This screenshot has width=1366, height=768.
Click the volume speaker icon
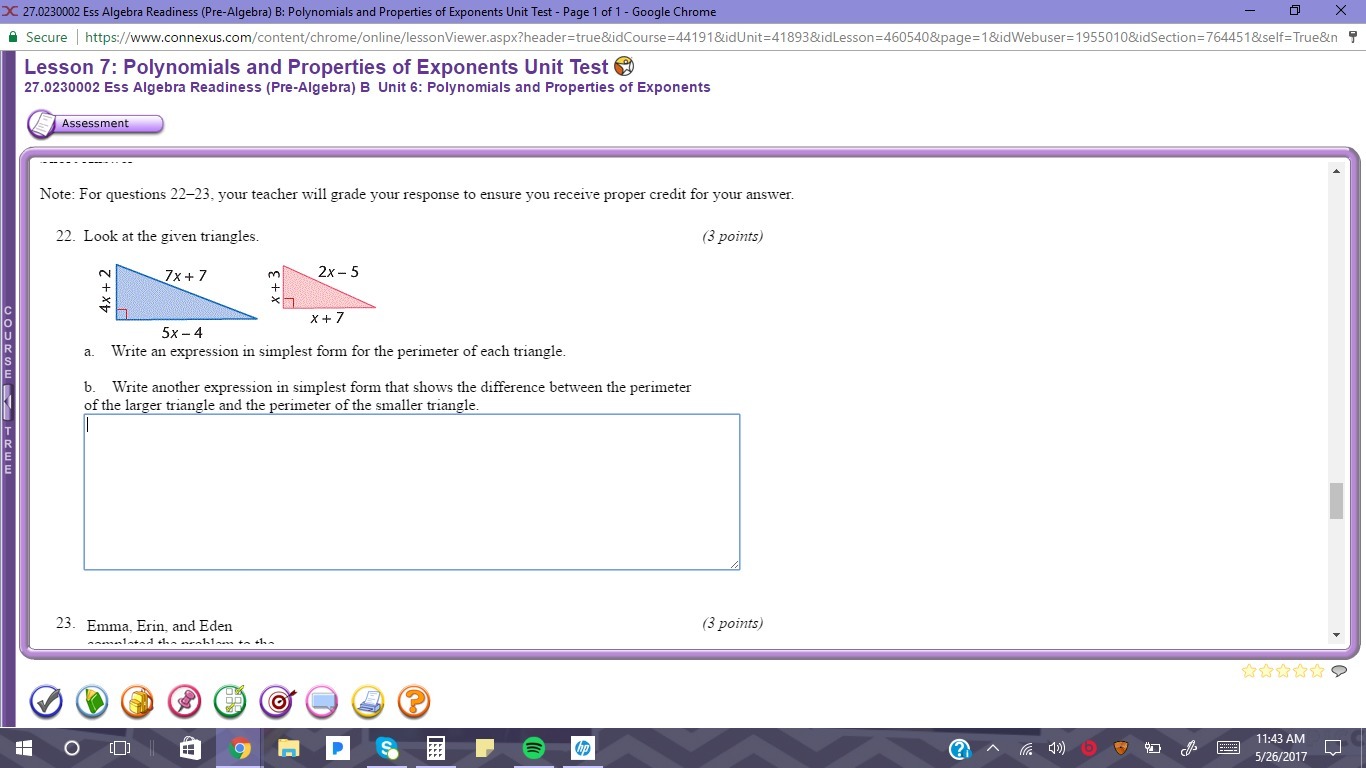tap(1057, 748)
